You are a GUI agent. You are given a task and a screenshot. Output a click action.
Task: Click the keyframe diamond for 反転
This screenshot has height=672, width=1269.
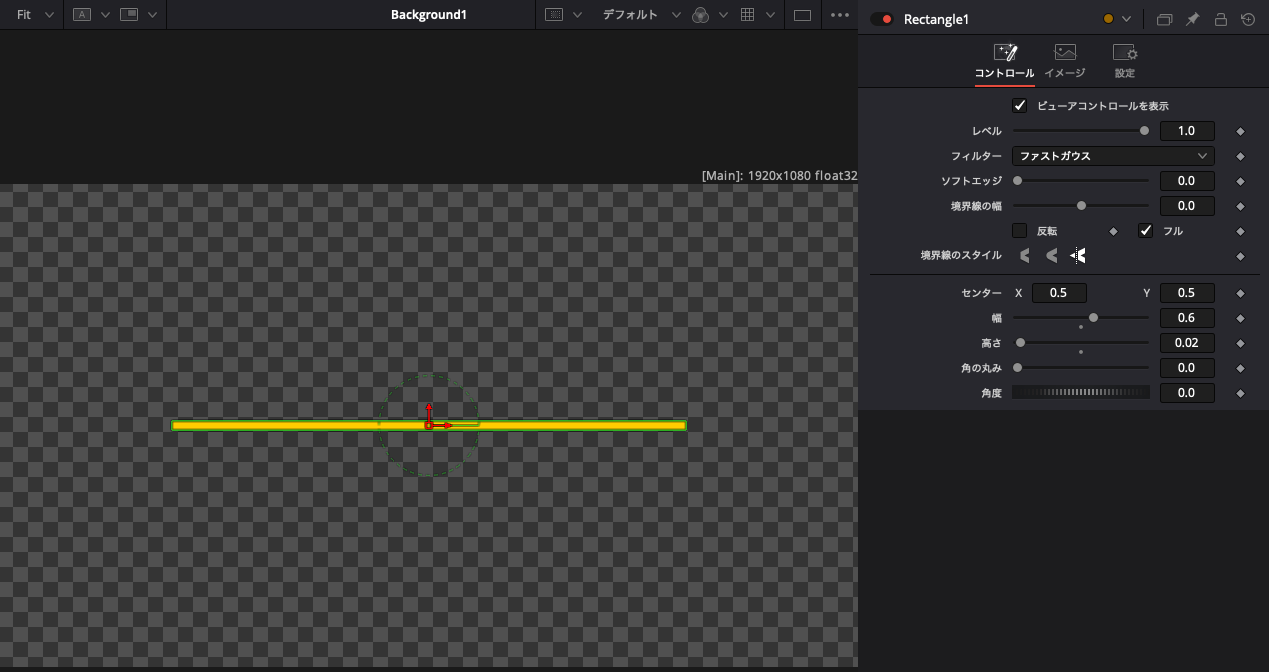(1113, 231)
